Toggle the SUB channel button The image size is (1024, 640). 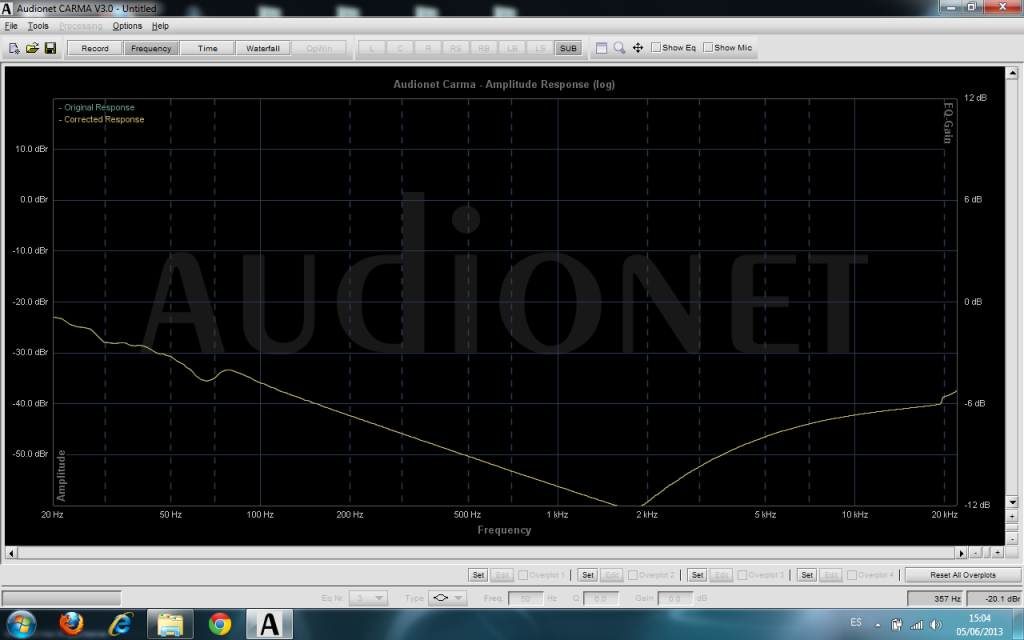[x=568, y=48]
